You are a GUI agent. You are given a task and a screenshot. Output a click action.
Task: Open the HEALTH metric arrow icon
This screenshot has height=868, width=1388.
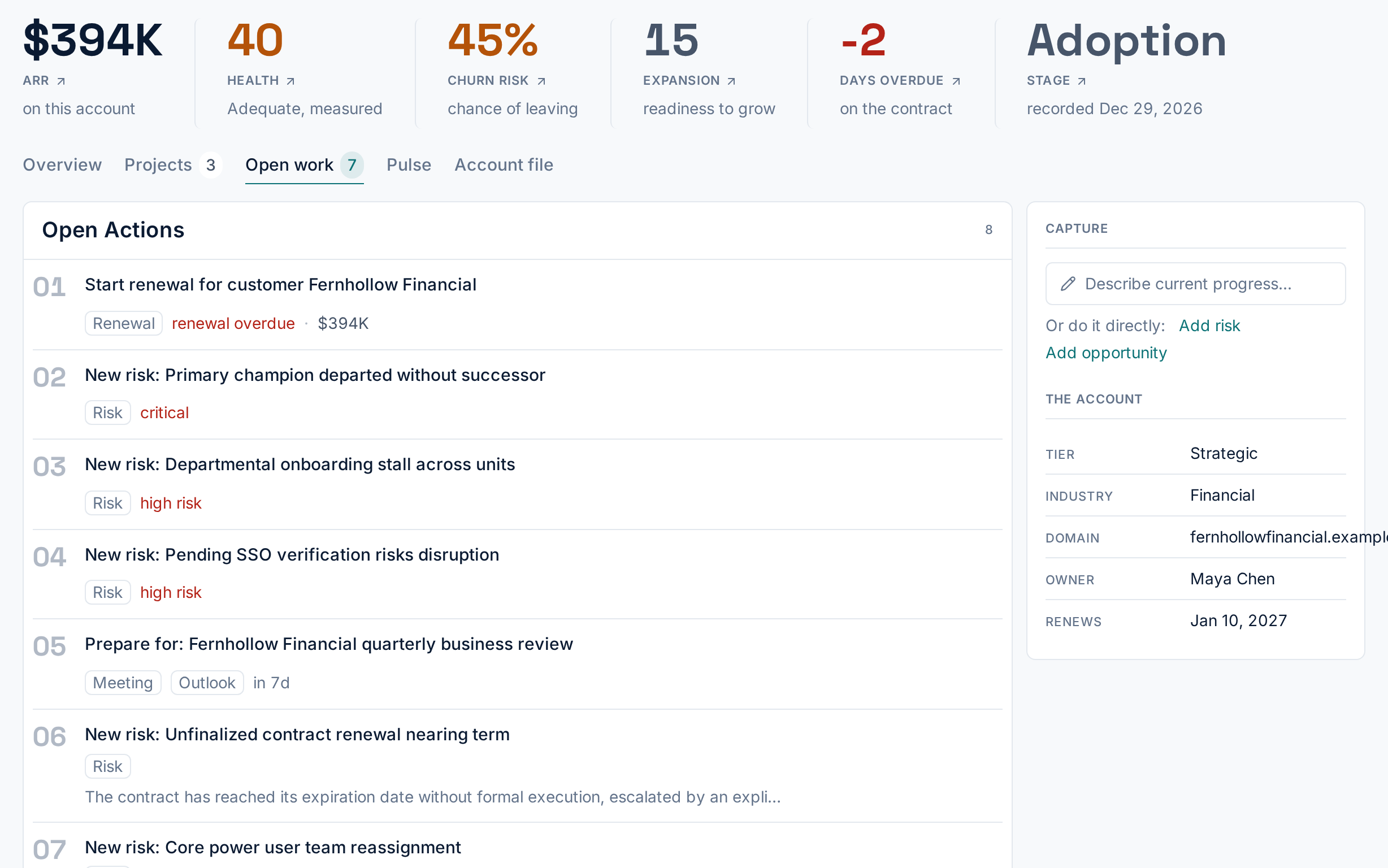point(290,81)
